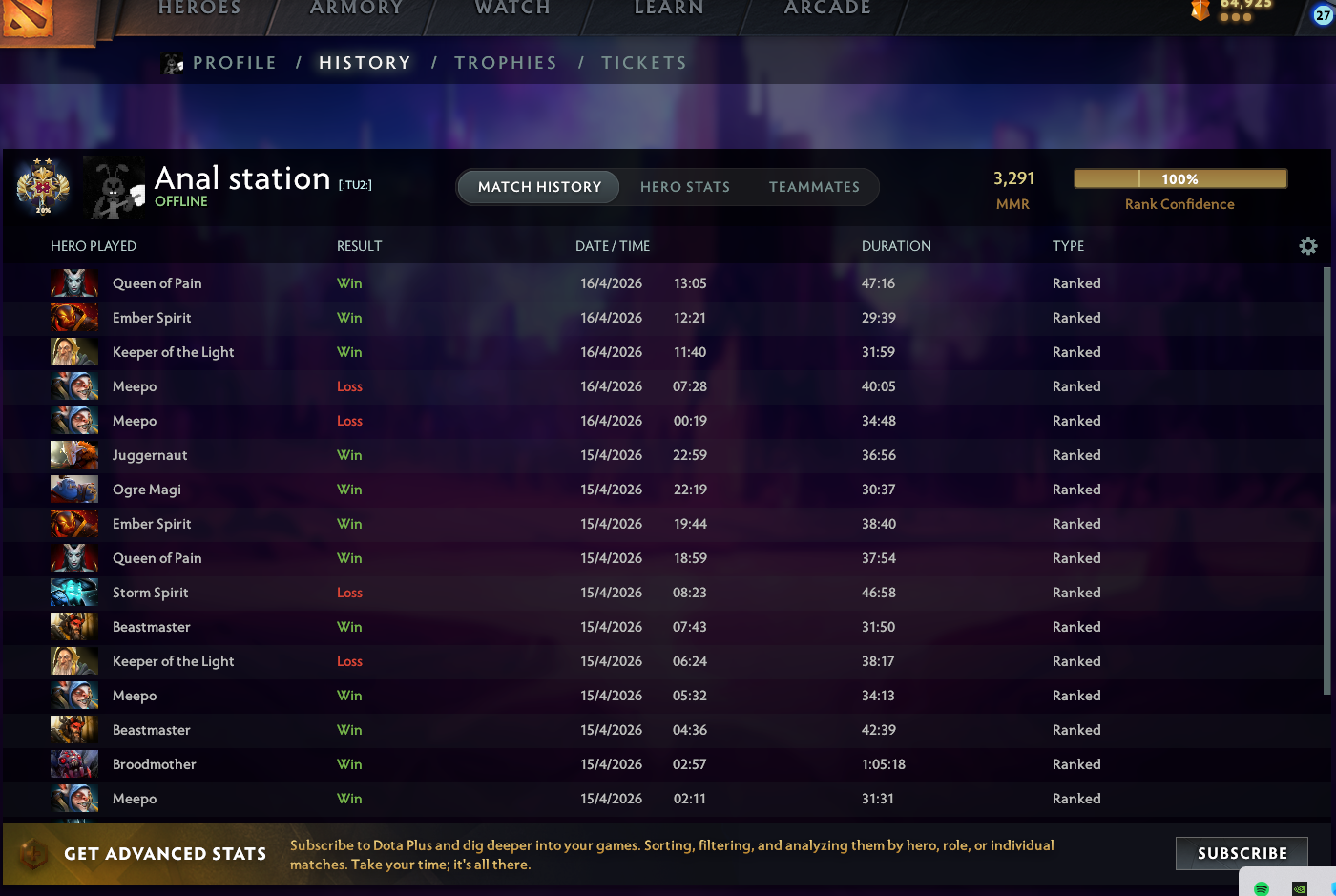The width and height of the screenshot is (1336, 896).
Task: Click the Broodmother hero portrait
Action: pos(74,764)
